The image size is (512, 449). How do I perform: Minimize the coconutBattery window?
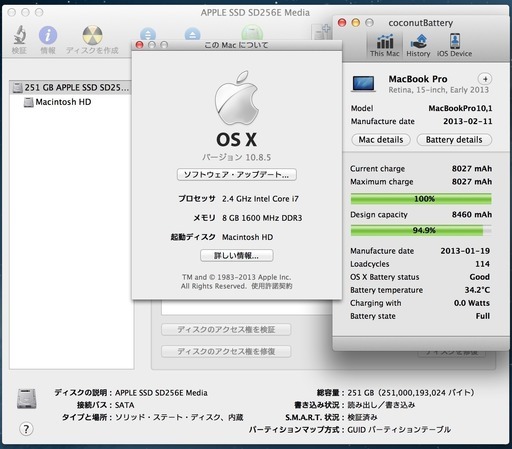click(356, 23)
